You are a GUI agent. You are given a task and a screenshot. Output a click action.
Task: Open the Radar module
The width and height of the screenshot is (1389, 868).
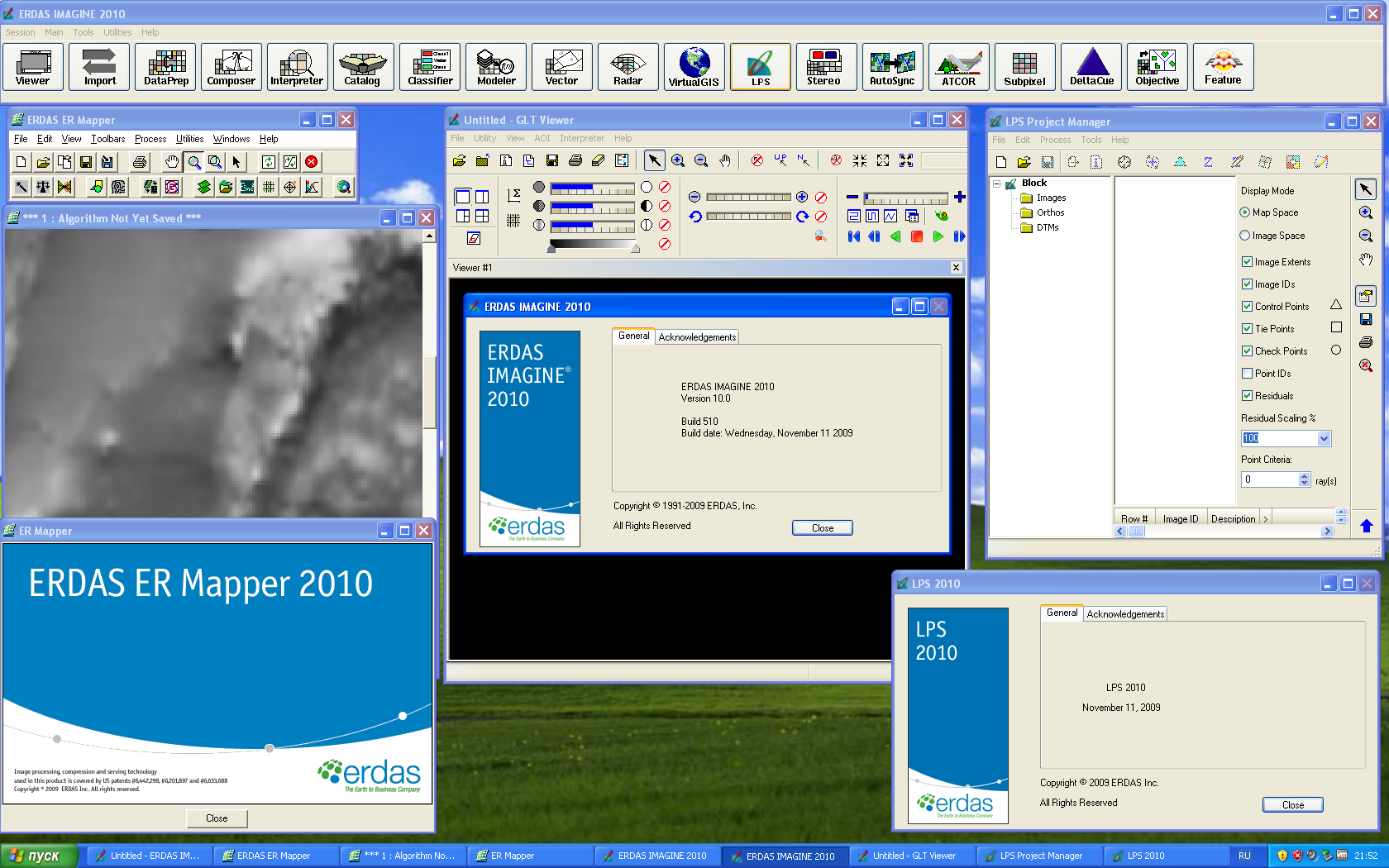[628, 66]
